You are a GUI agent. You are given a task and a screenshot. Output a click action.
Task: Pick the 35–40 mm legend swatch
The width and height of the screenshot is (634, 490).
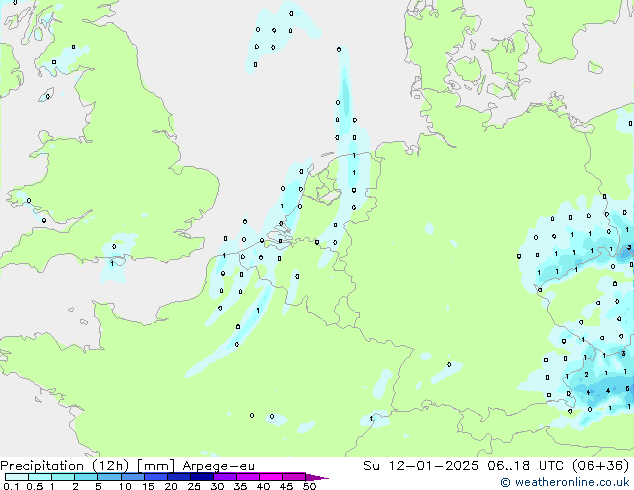(x=247, y=477)
